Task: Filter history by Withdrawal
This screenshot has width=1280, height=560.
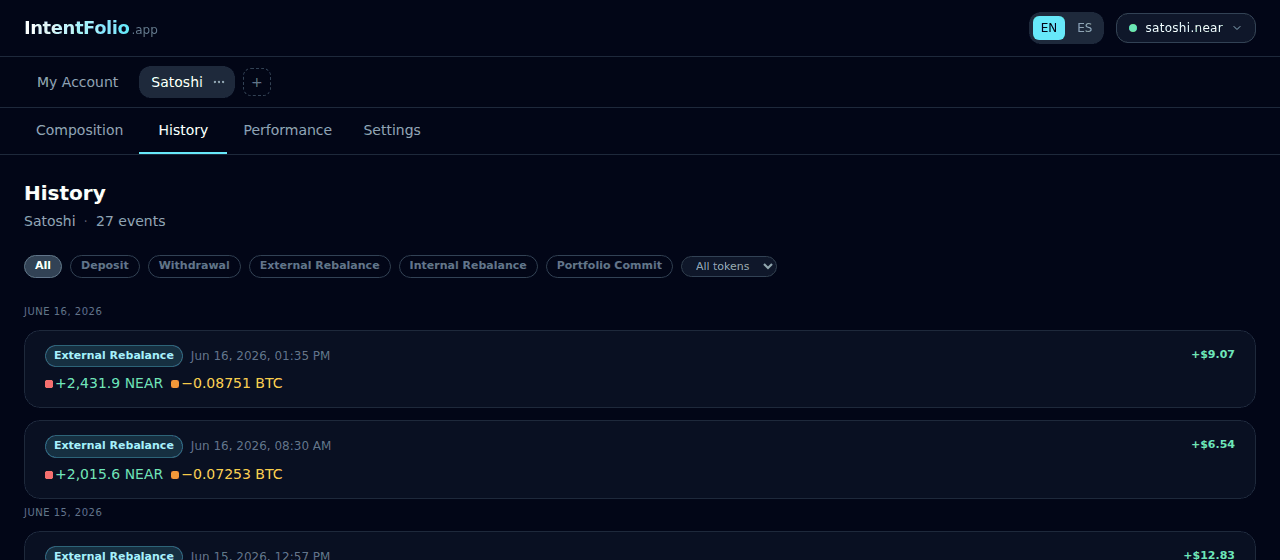Action: [x=194, y=266]
